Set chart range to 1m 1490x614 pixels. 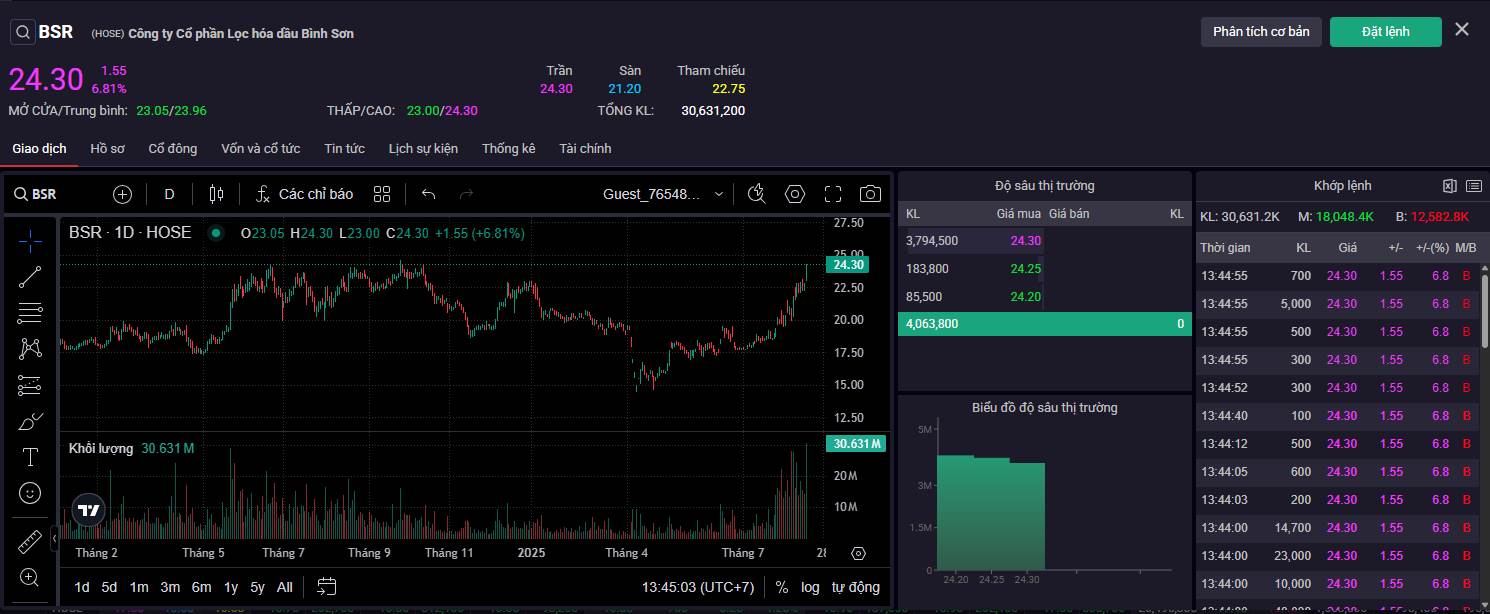pyautogui.click(x=139, y=587)
